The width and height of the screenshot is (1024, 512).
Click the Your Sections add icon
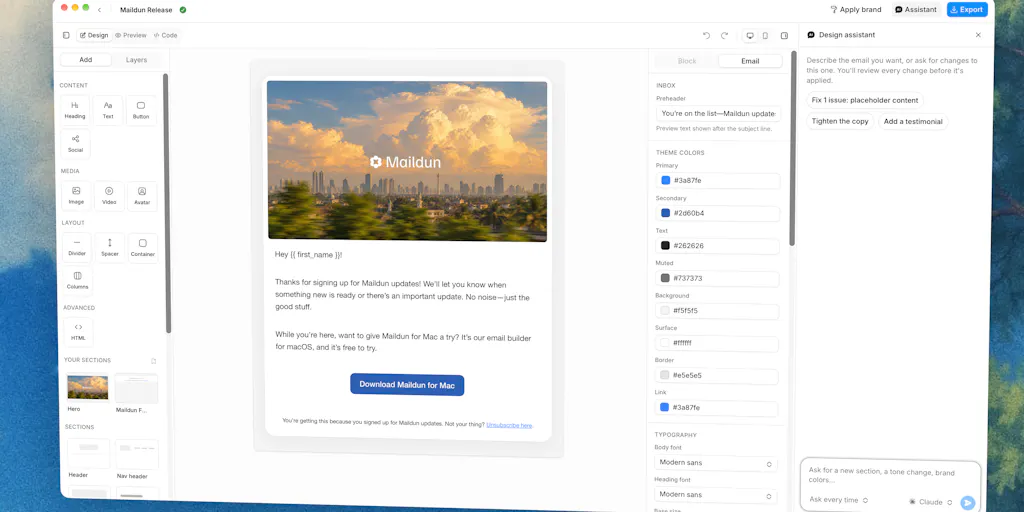[153, 360]
